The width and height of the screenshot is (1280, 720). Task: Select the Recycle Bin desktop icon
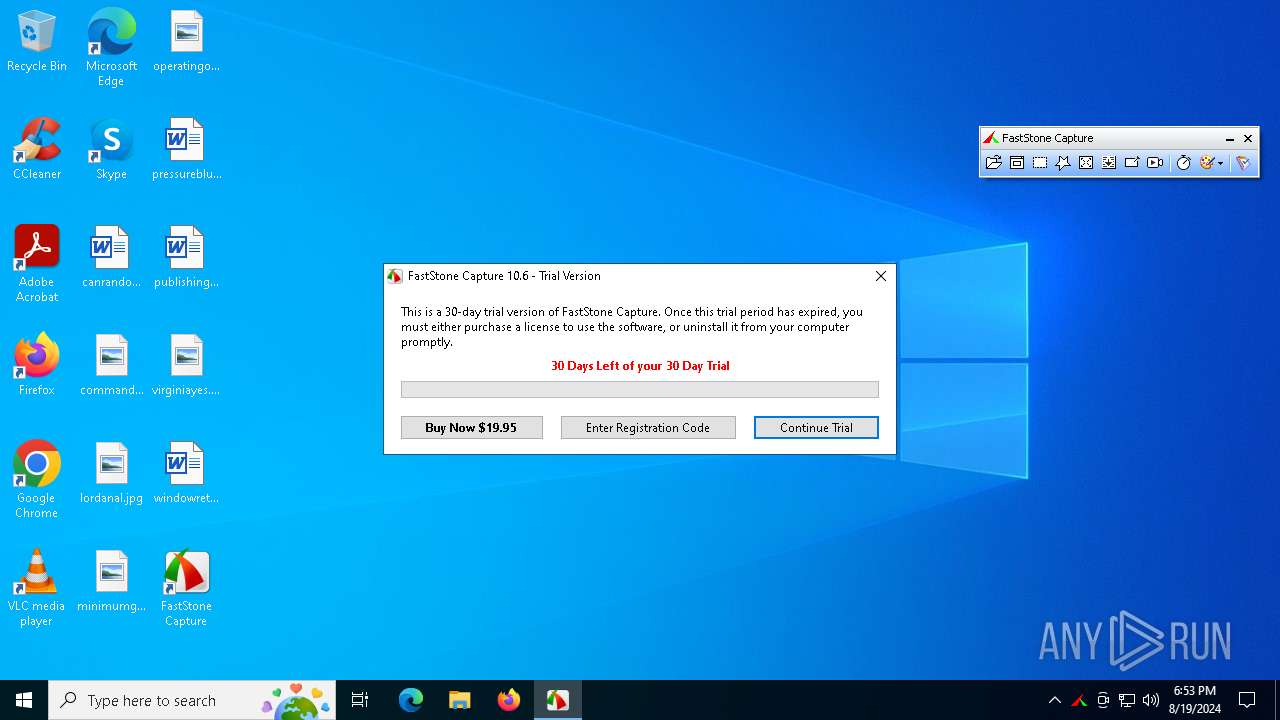tap(37, 42)
